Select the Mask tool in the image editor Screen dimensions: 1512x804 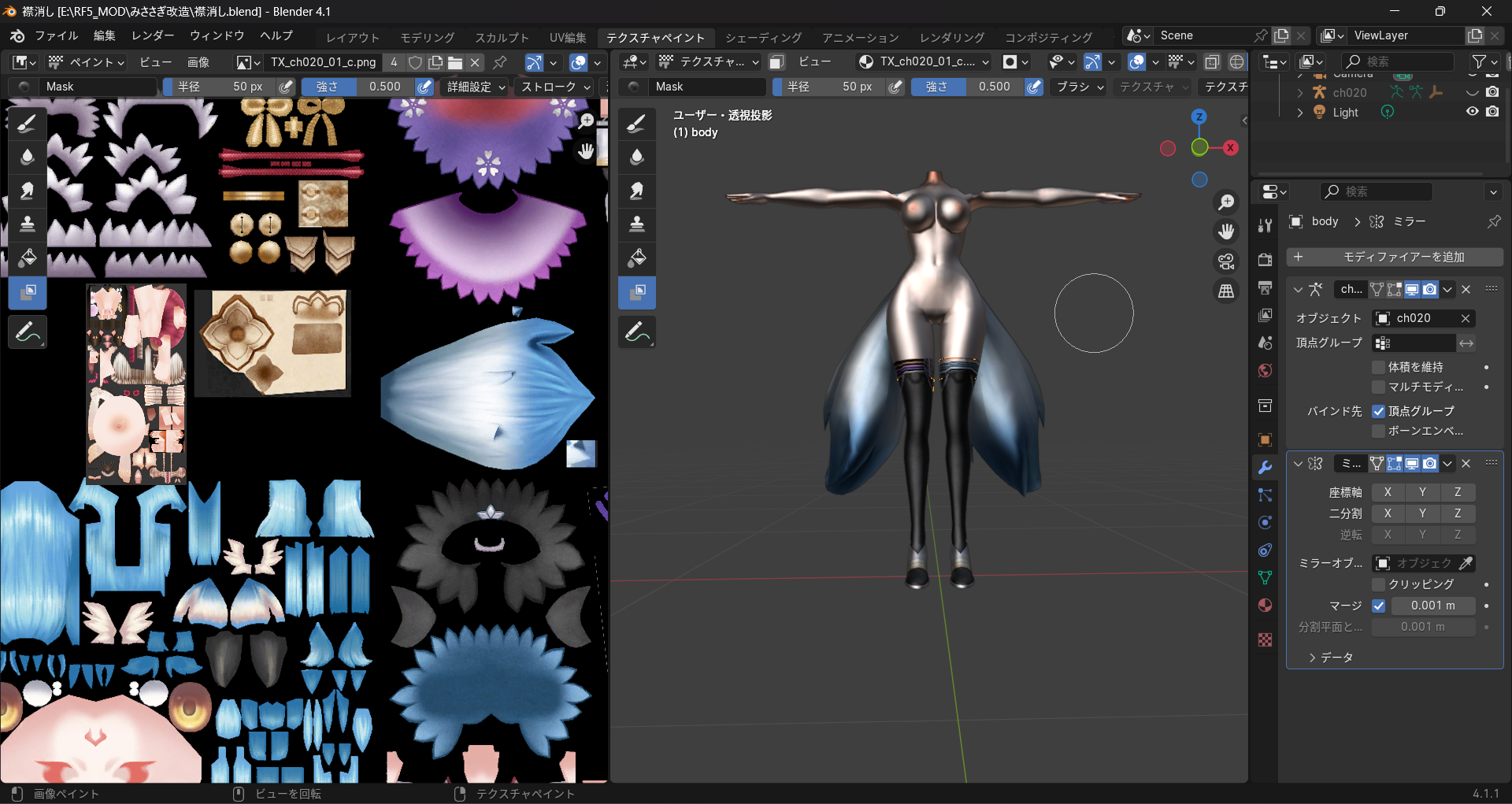[x=28, y=292]
